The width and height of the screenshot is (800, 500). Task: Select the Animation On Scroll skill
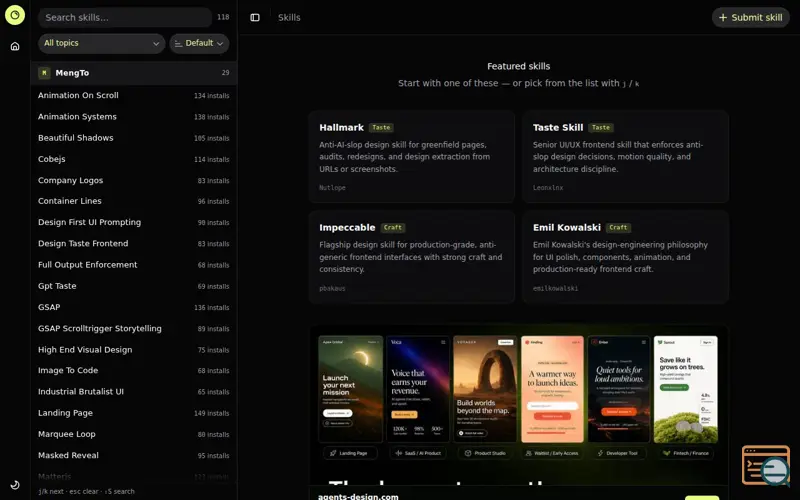134,95
